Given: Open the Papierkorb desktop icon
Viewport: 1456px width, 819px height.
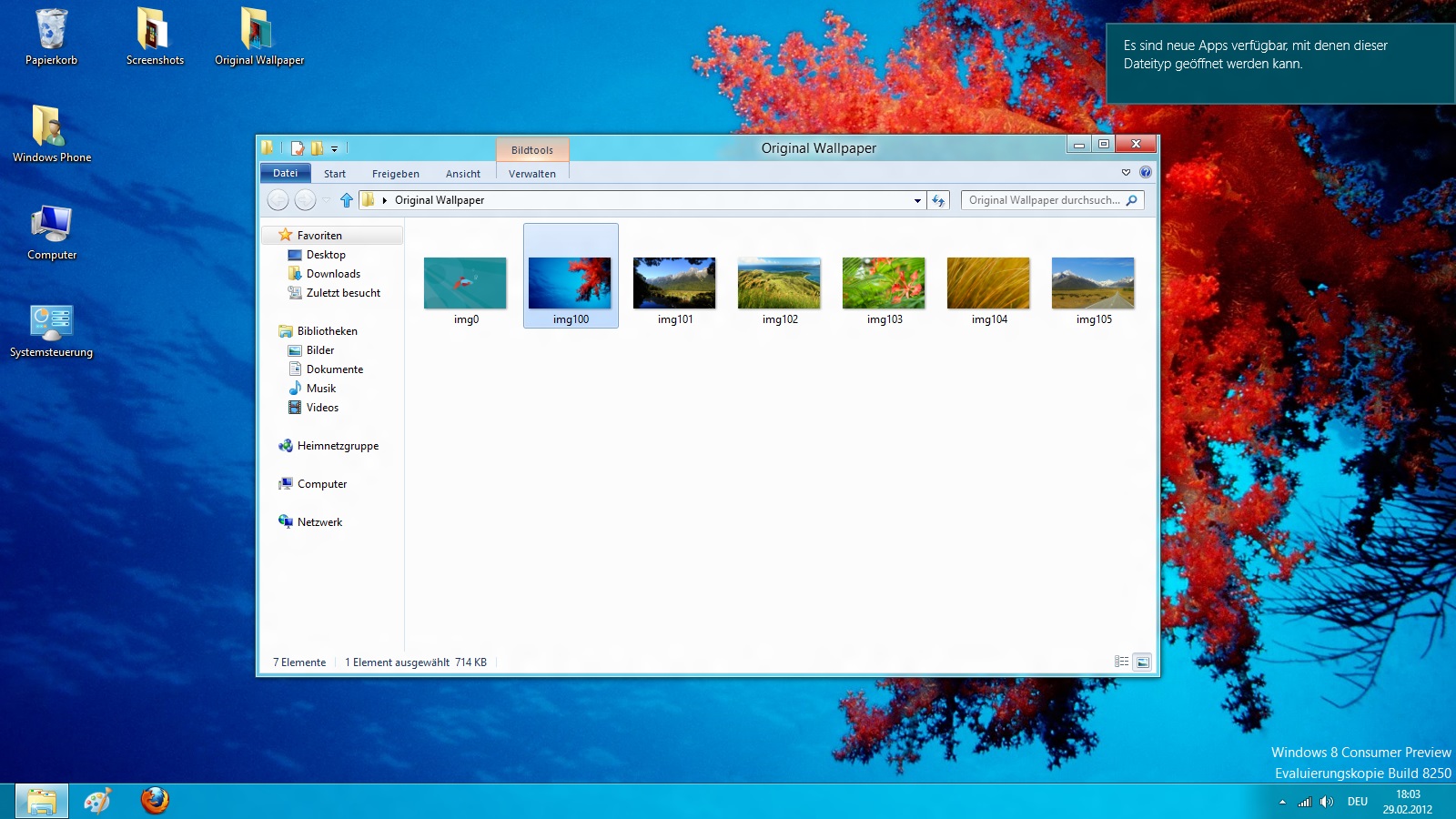Looking at the screenshot, I should [x=51, y=36].
